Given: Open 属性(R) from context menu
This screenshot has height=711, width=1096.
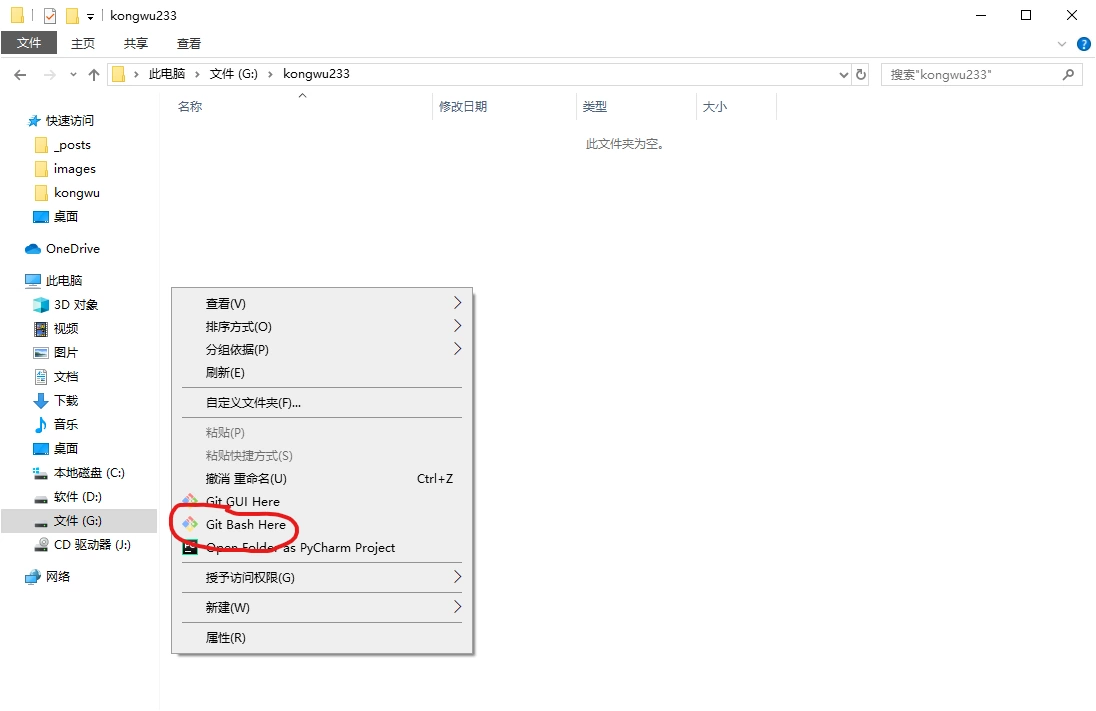Looking at the screenshot, I should point(322,638).
